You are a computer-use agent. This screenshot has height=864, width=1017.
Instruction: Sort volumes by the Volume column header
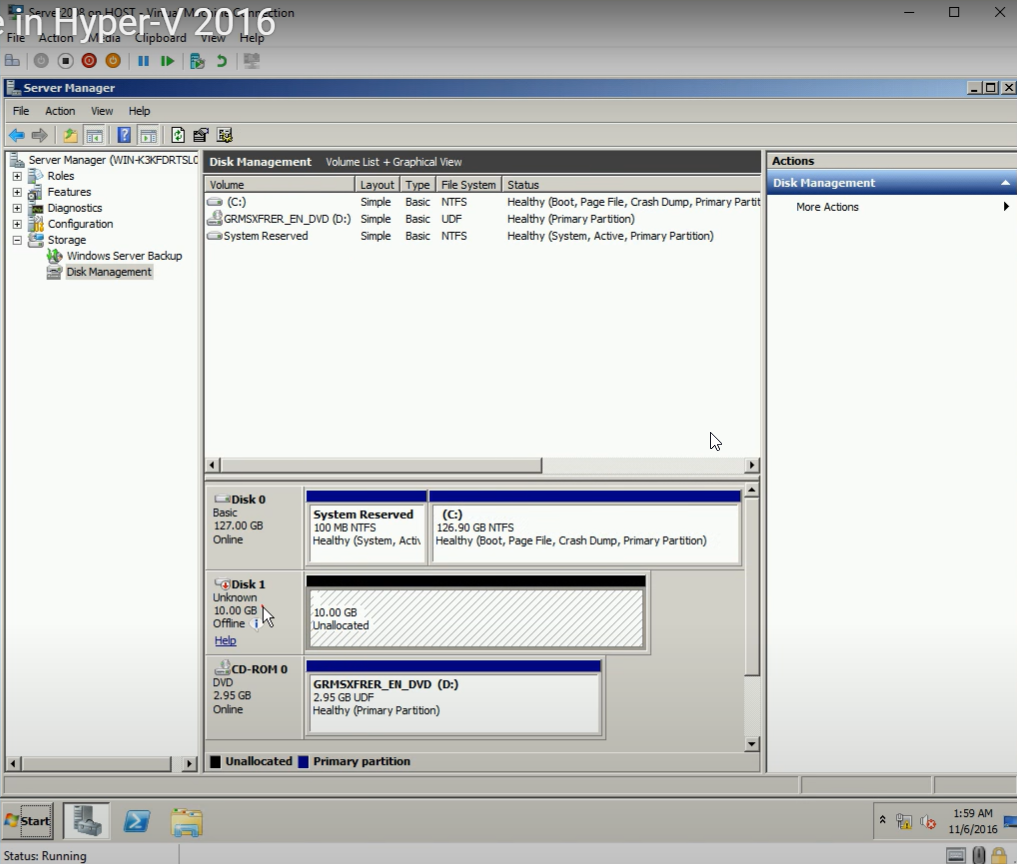280,185
